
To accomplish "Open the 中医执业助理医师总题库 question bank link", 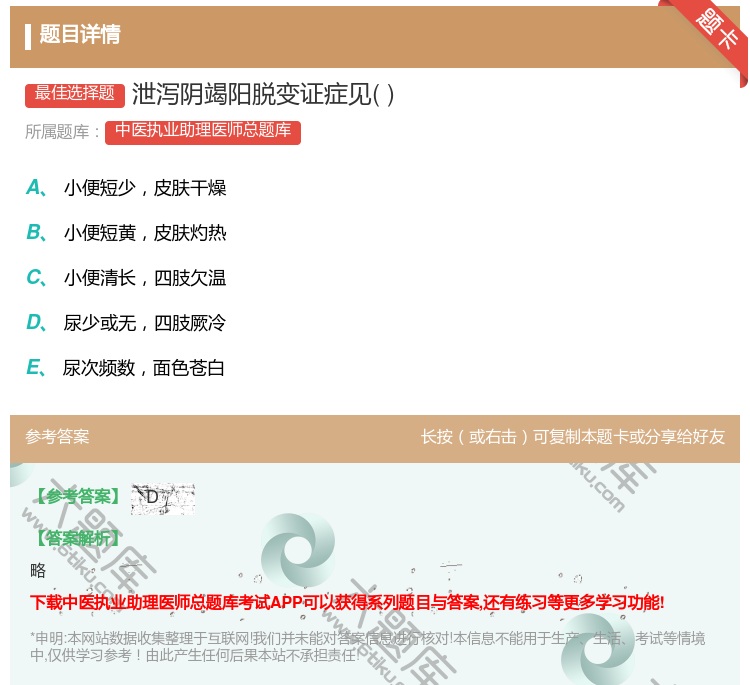I will [202, 131].
